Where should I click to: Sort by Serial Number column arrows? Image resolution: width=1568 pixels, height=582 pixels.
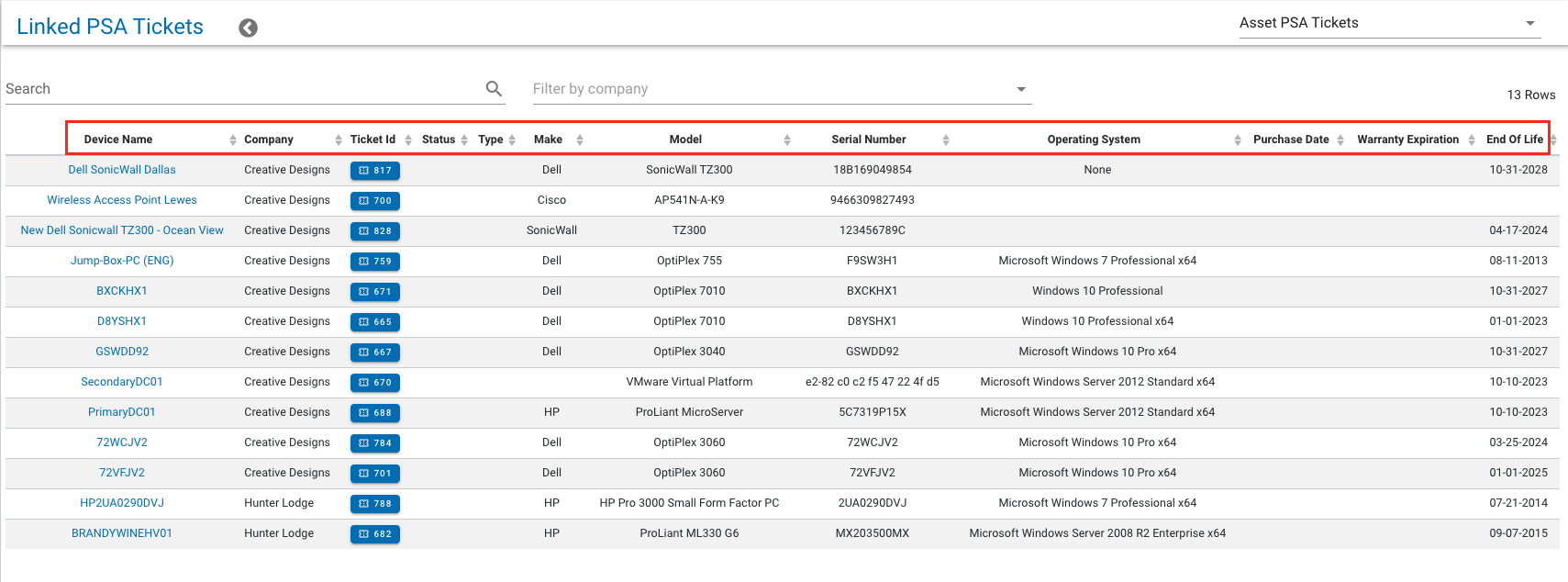946,140
